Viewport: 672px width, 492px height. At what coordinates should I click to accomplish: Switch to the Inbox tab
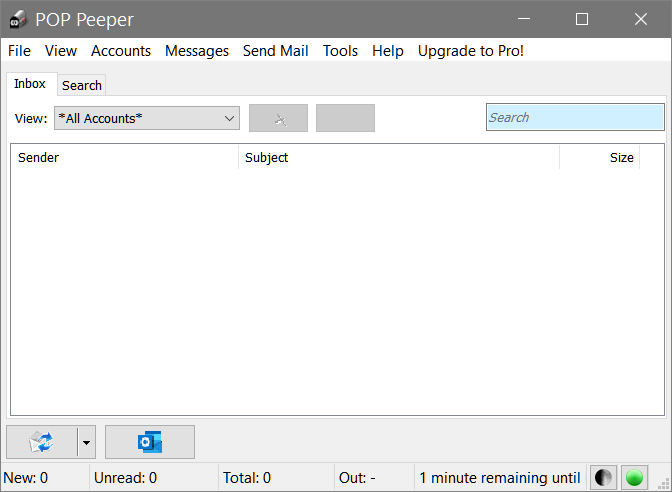click(30, 84)
